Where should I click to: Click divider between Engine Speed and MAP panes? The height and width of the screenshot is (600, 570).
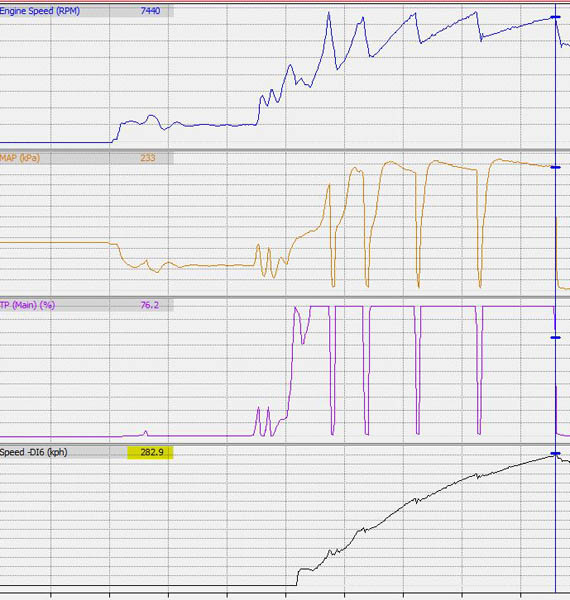(x=285, y=150)
